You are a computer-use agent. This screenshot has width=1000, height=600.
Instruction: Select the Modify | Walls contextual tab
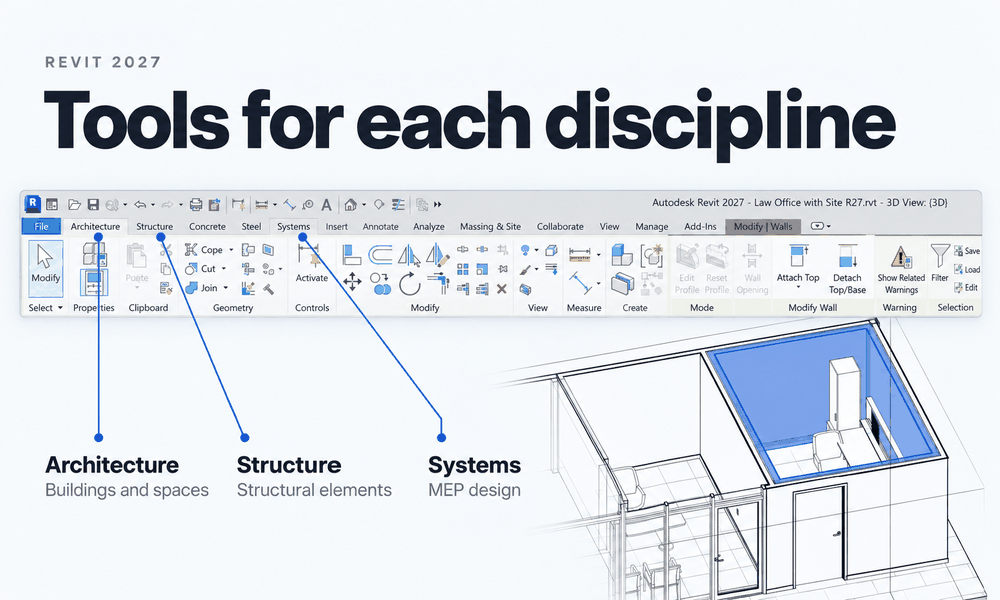point(763,226)
